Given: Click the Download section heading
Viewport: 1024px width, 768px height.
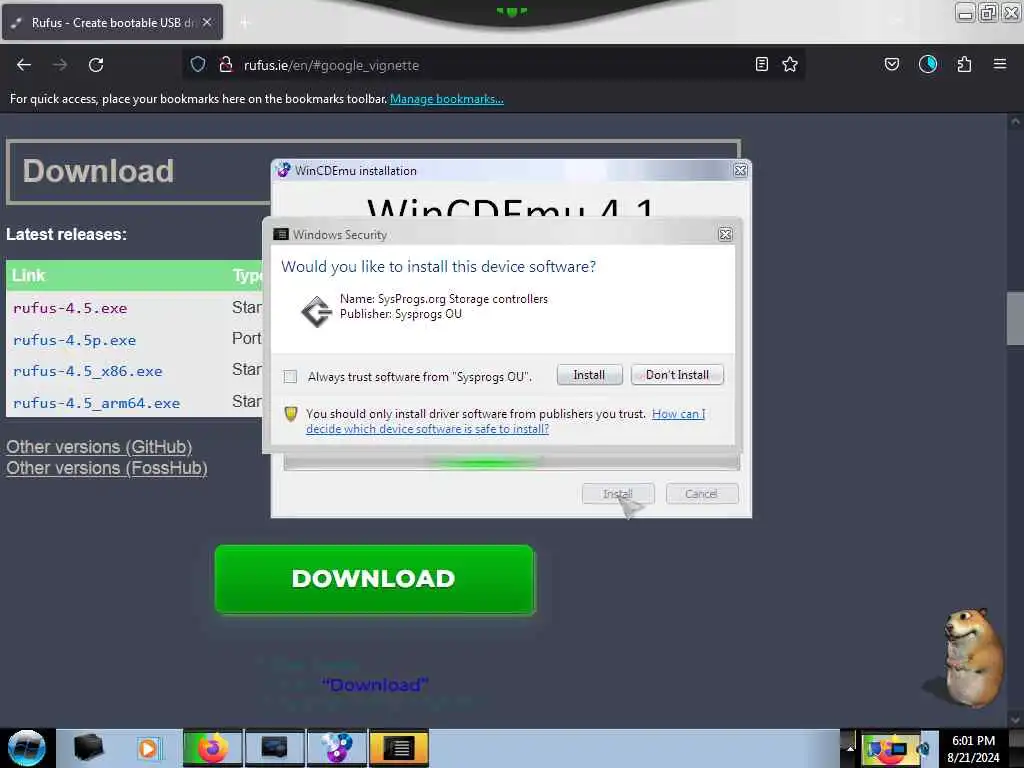Looking at the screenshot, I should [x=98, y=171].
